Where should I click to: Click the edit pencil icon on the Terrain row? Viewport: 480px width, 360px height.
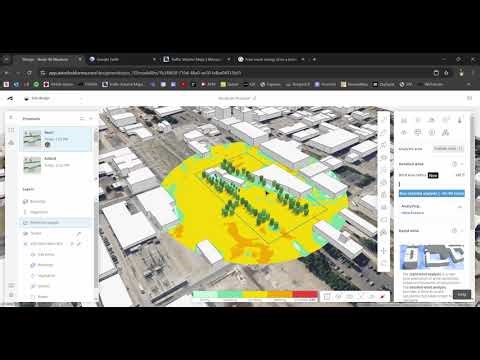coord(79,233)
